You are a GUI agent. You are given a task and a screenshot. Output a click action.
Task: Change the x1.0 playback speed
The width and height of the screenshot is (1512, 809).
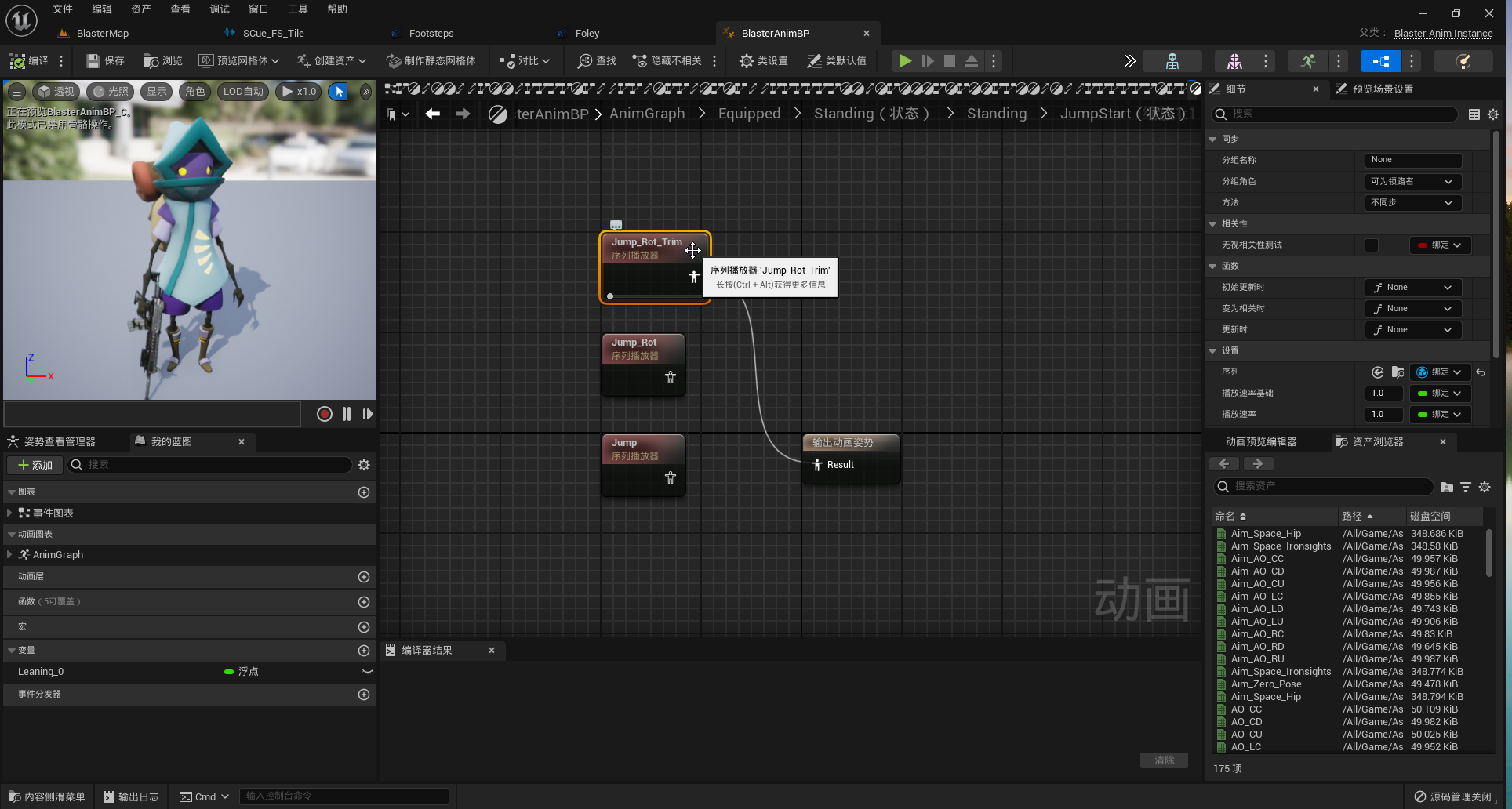coord(299,92)
